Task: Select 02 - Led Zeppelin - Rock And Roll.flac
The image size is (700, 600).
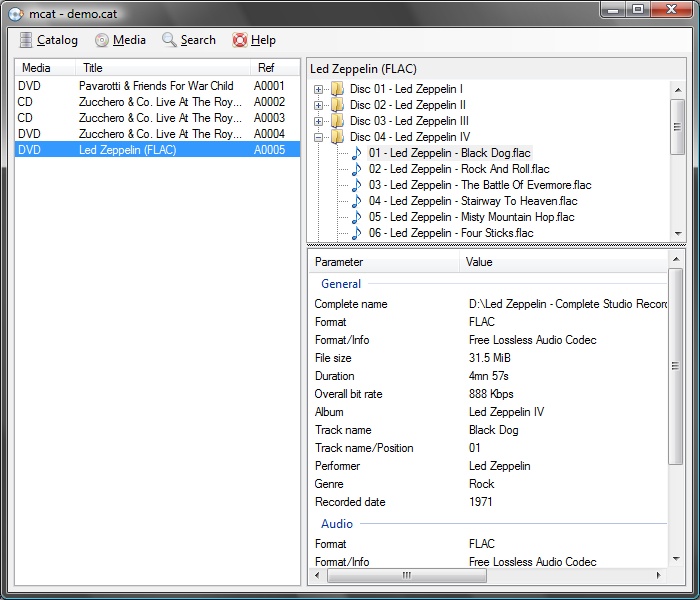Action: tap(459, 169)
